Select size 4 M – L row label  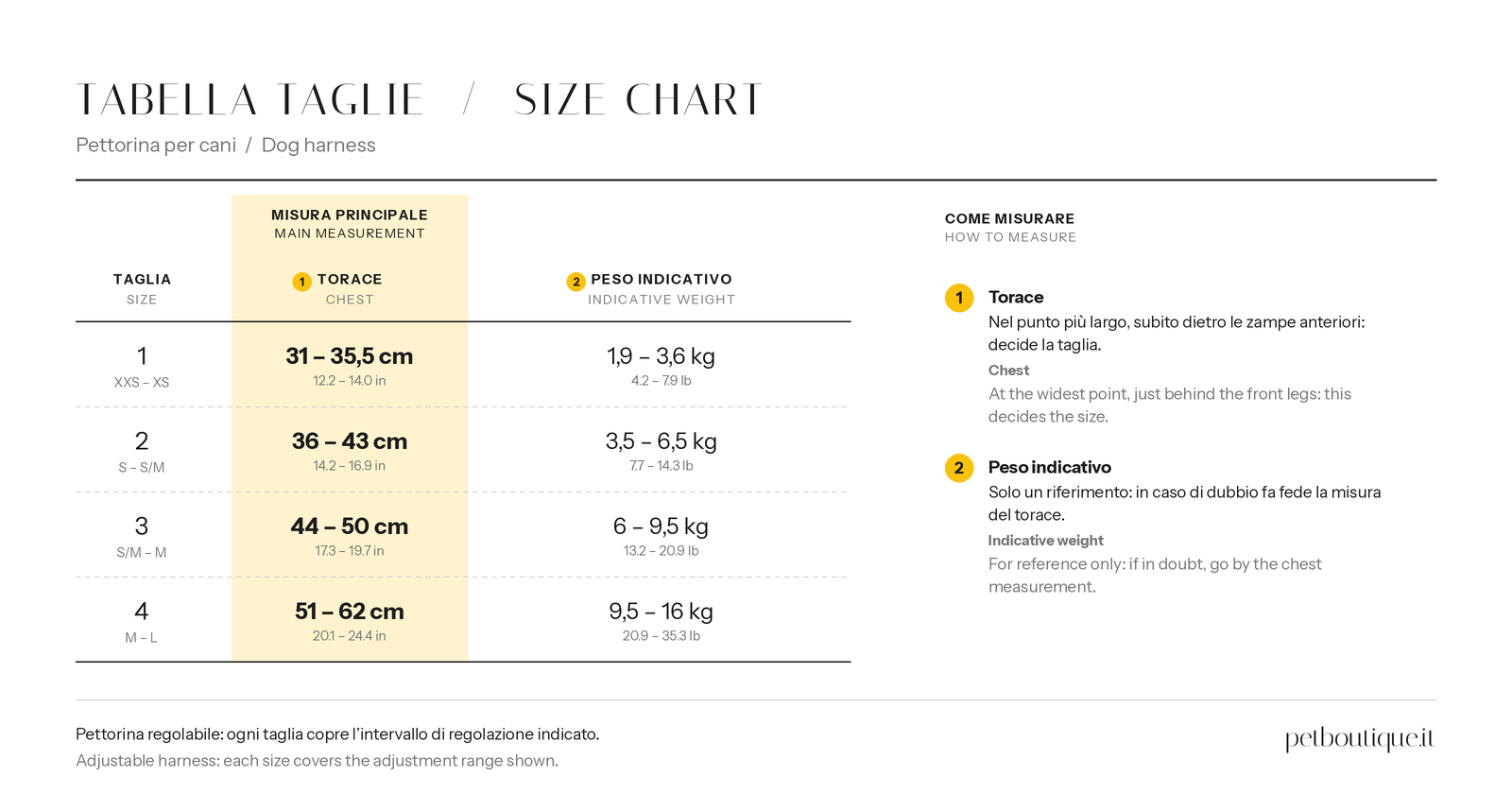142,622
